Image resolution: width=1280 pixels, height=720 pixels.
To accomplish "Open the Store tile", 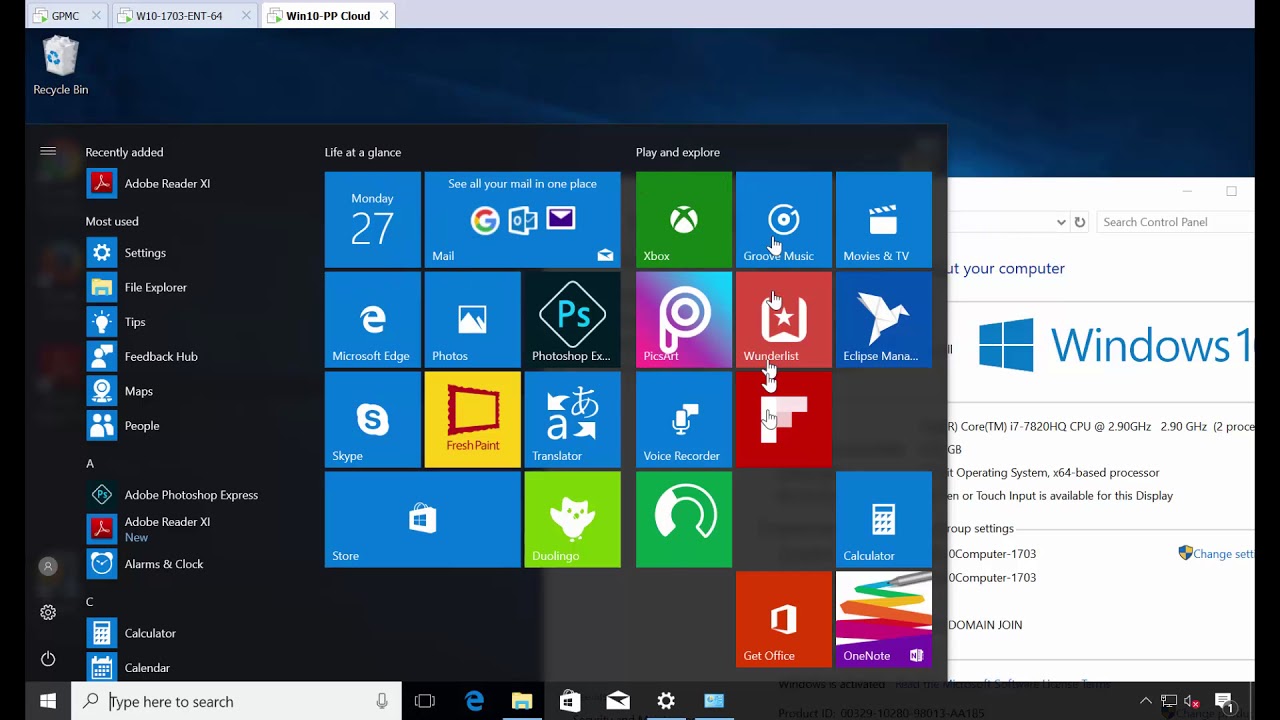I will point(423,520).
